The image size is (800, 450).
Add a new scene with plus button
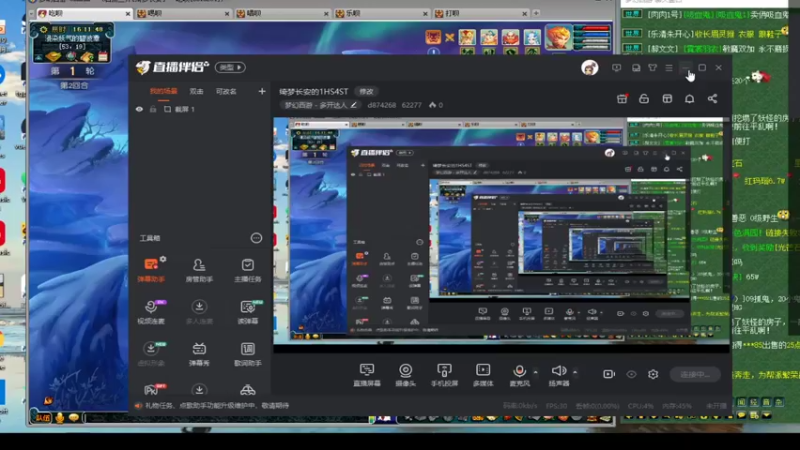click(262, 91)
